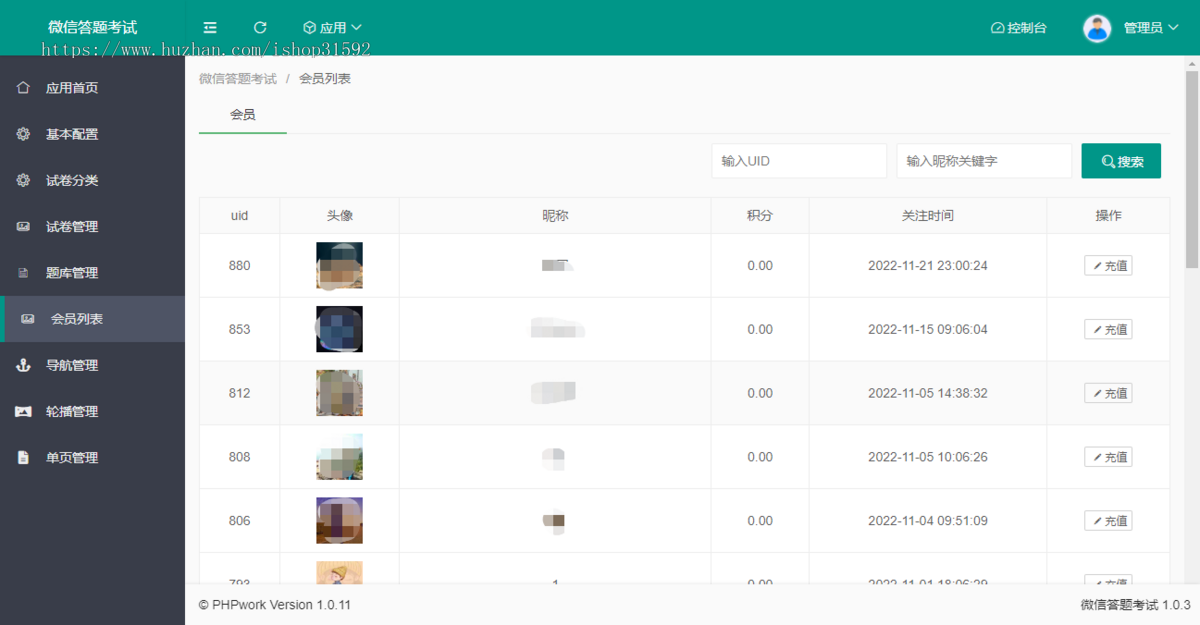The image size is (1200, 625).
Task: Click scrollbar up arrow at top
Action: click(1192, 62)
